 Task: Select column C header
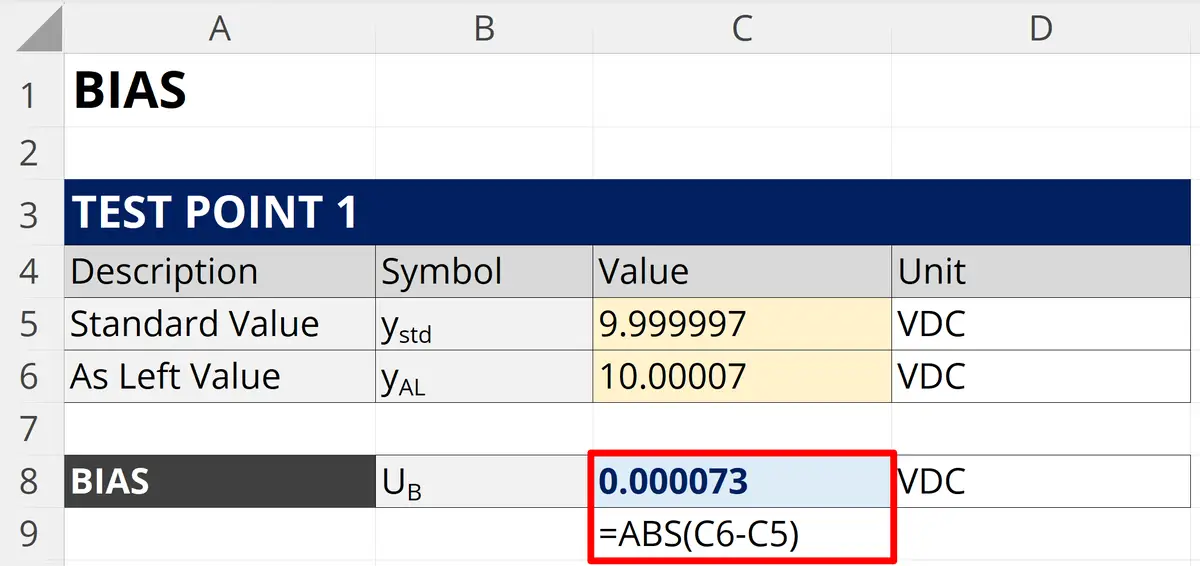[742, 28]
